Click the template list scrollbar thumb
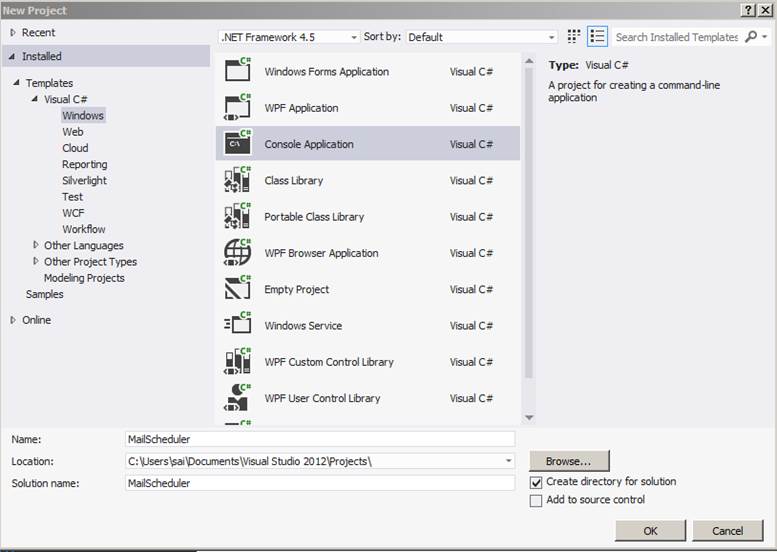777x552 pixels. (529, 223)
